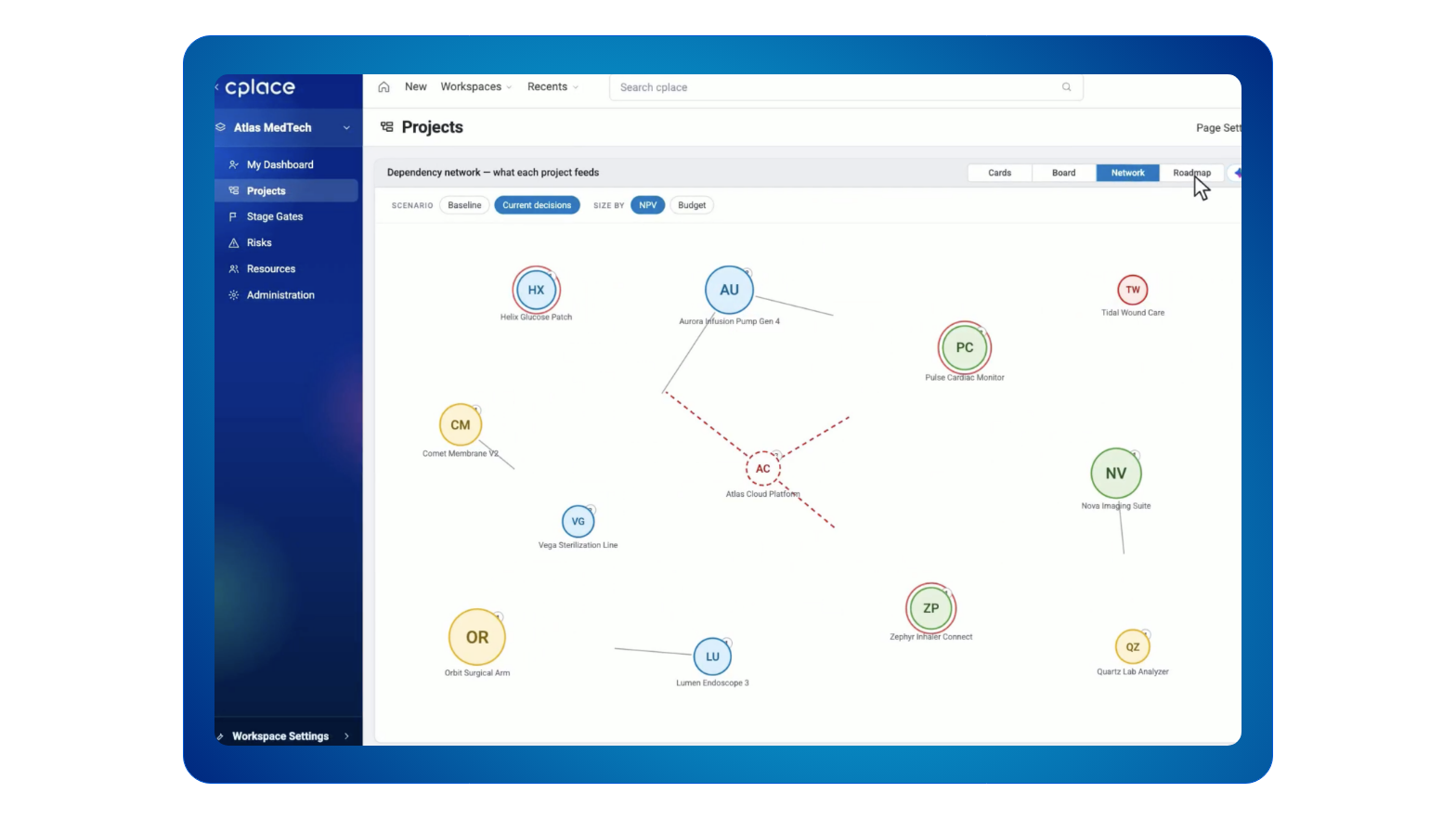Select Current decisions scenario
Viewport: 1456px width, 819px height.
[x=537, y=205]
